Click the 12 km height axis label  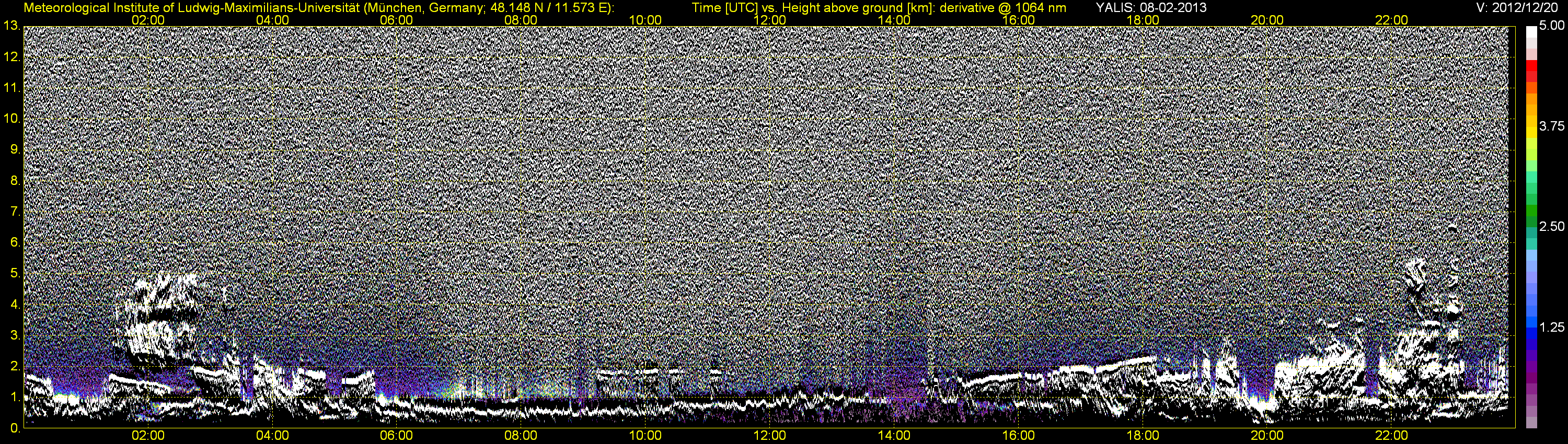pos(11,57)
